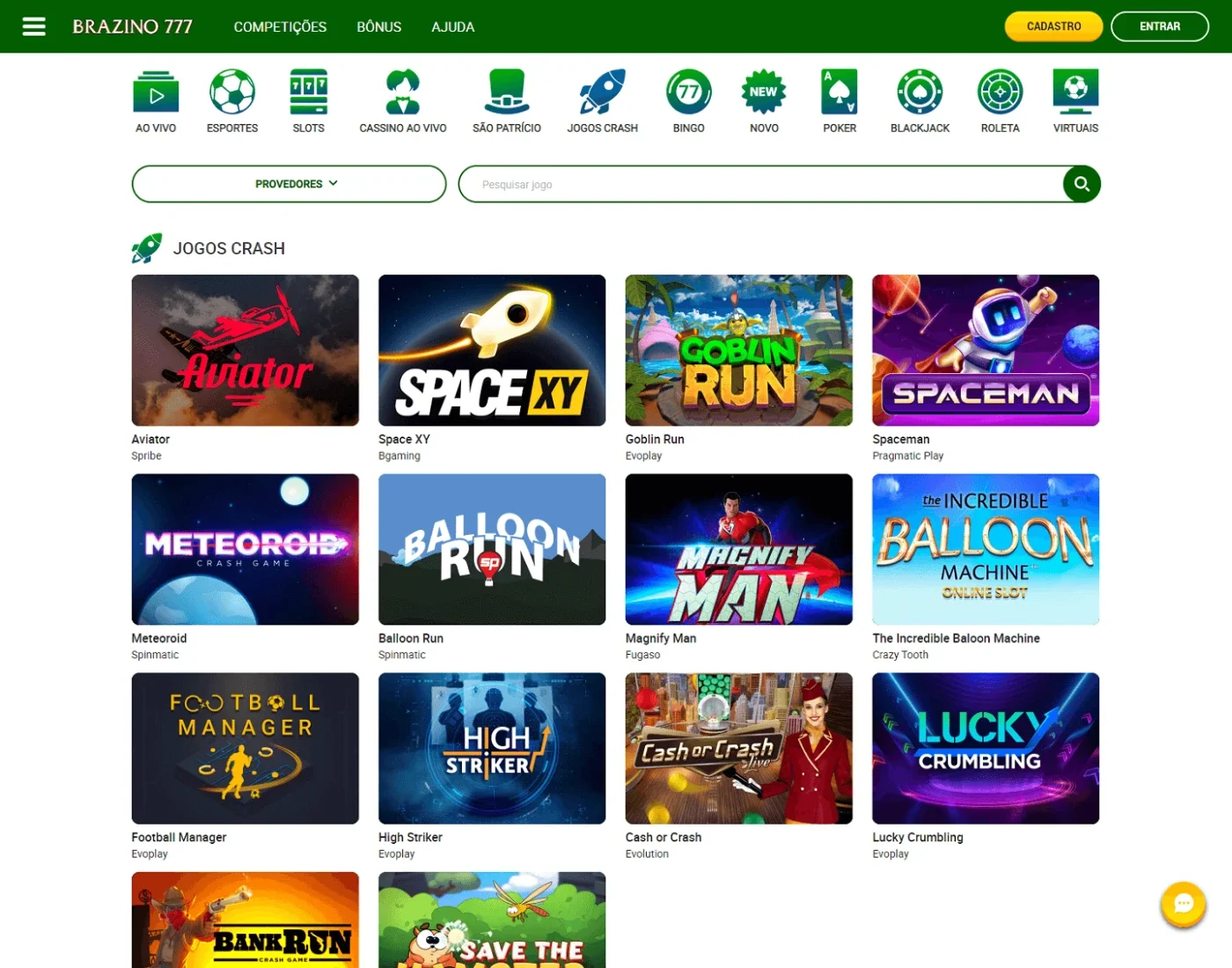Click the High Striker title text
This screenshot has height=968, width=1232.
coord(410,837)
